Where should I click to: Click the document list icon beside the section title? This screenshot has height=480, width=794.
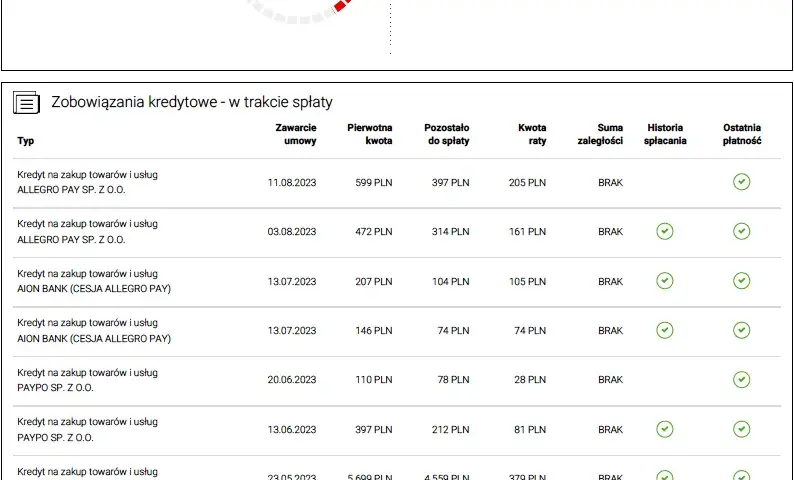[26, 103]
